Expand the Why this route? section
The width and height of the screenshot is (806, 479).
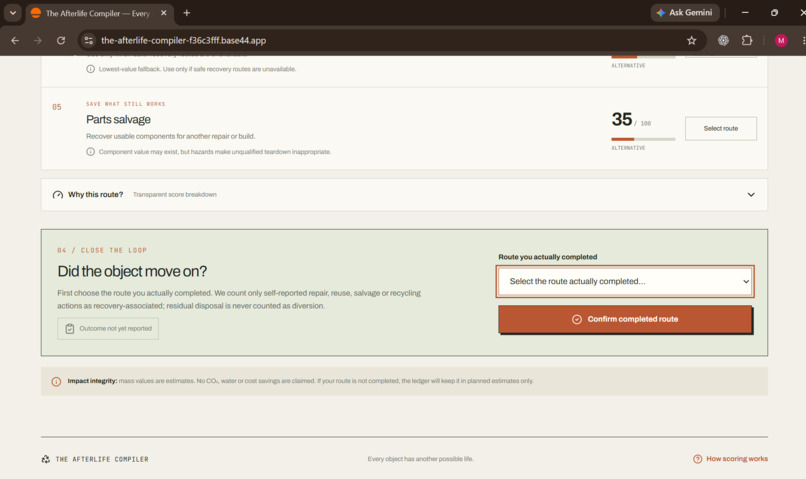404,195
